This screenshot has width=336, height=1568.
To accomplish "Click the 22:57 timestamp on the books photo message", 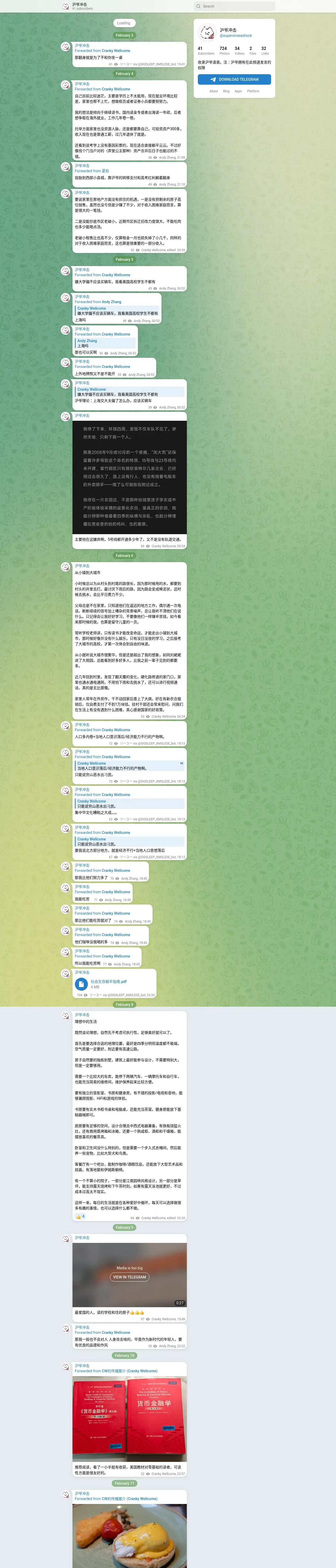I will click(181, 1474).
